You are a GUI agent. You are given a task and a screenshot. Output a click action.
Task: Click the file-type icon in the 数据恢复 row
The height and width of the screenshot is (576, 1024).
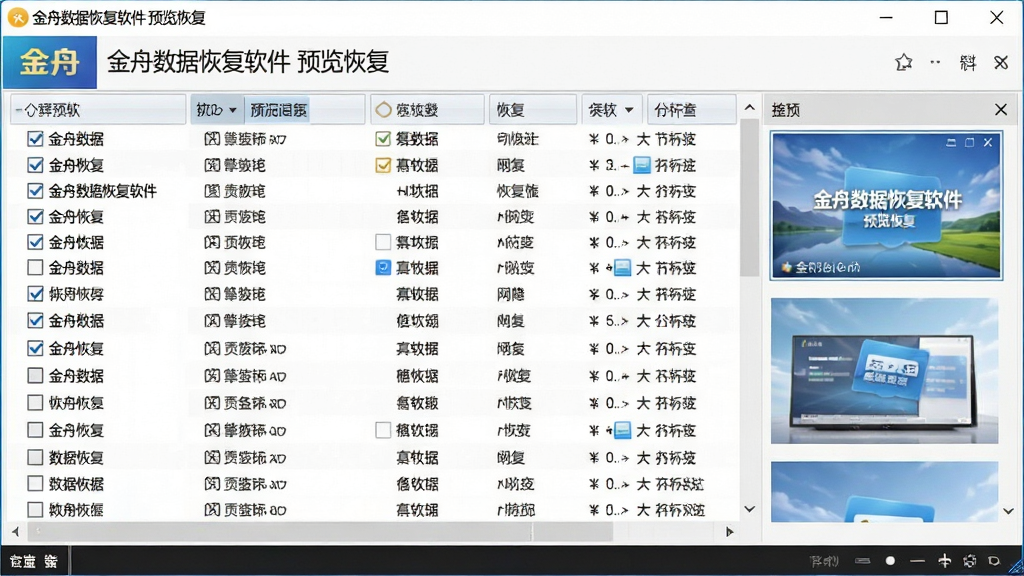tap(212, 458)
